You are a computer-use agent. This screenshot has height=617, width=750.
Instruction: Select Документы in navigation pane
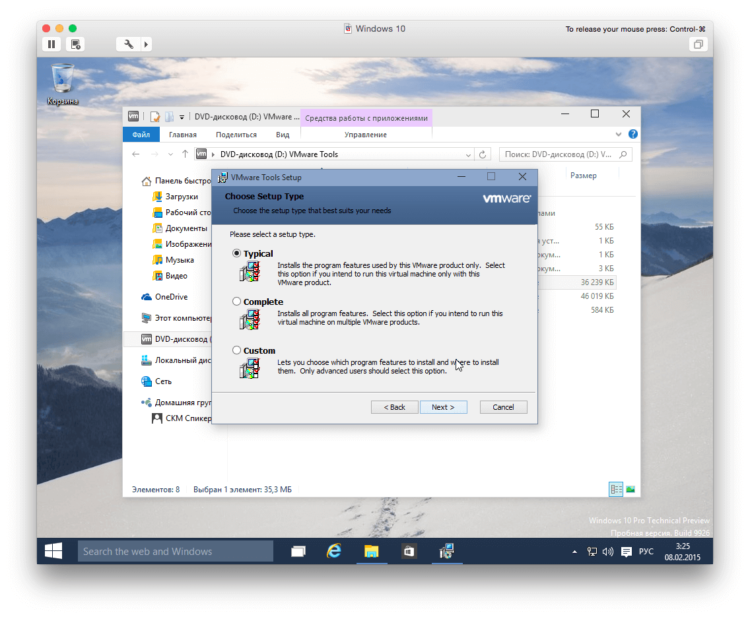[x=180, y=228]
